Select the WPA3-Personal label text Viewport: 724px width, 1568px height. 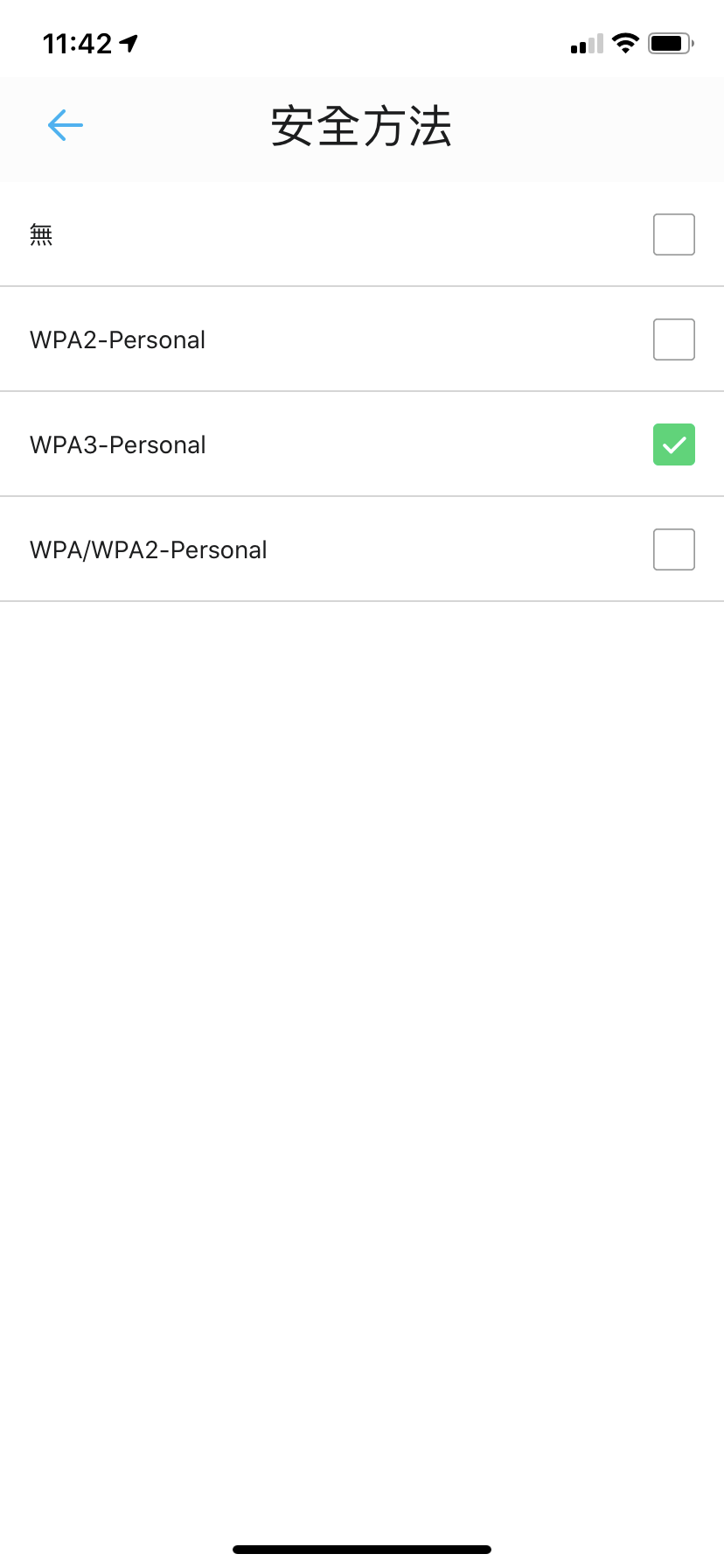pyautogui.click(x=118, y=444)
